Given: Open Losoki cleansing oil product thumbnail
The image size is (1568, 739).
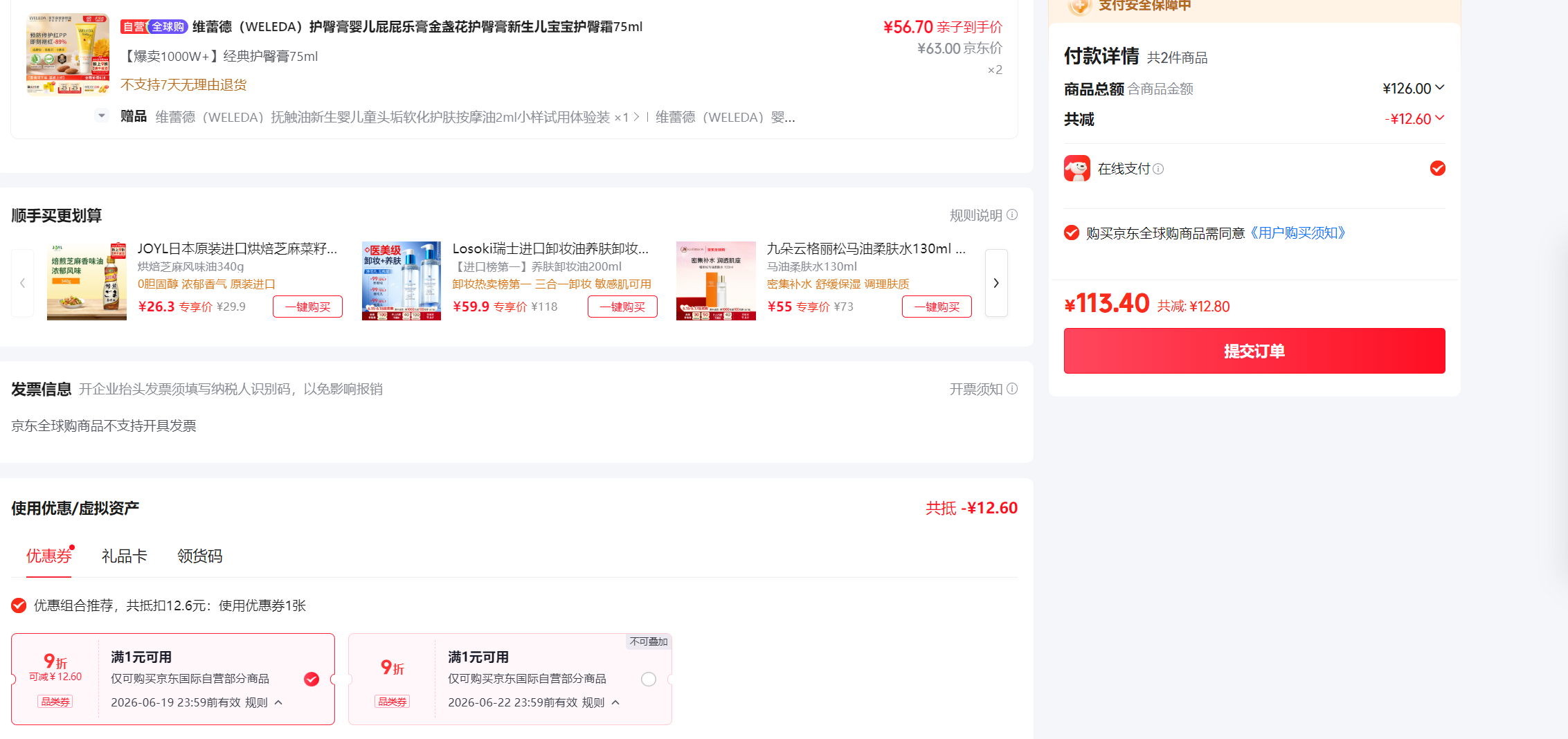Looking at the screenshot, I should pos(402,281).
